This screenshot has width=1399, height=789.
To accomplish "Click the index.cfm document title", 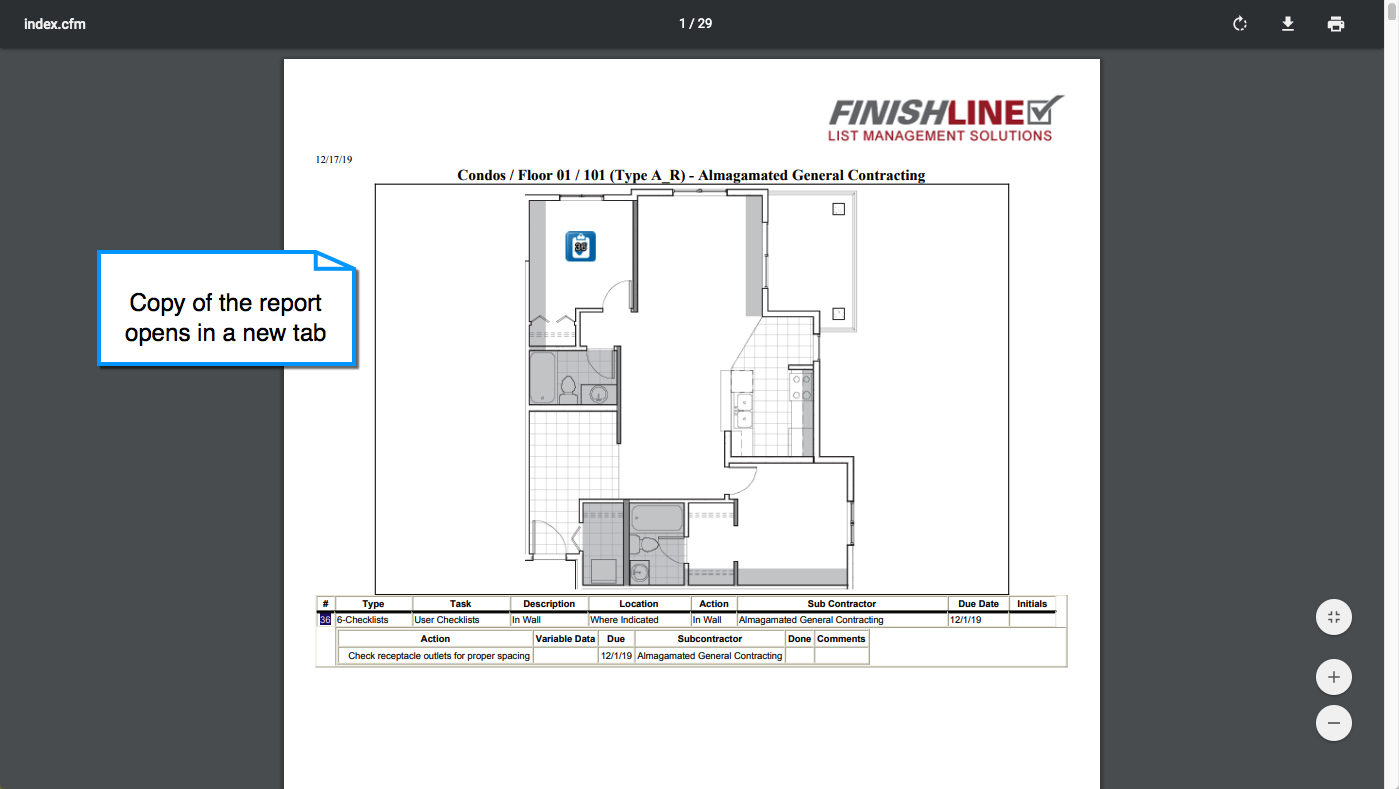I will tap(55, 24).
